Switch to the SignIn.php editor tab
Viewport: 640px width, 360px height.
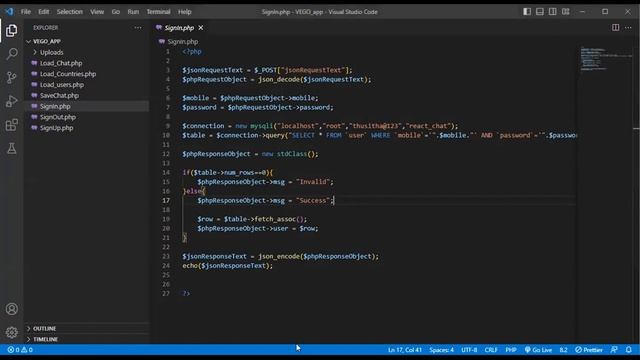(180, 28)
